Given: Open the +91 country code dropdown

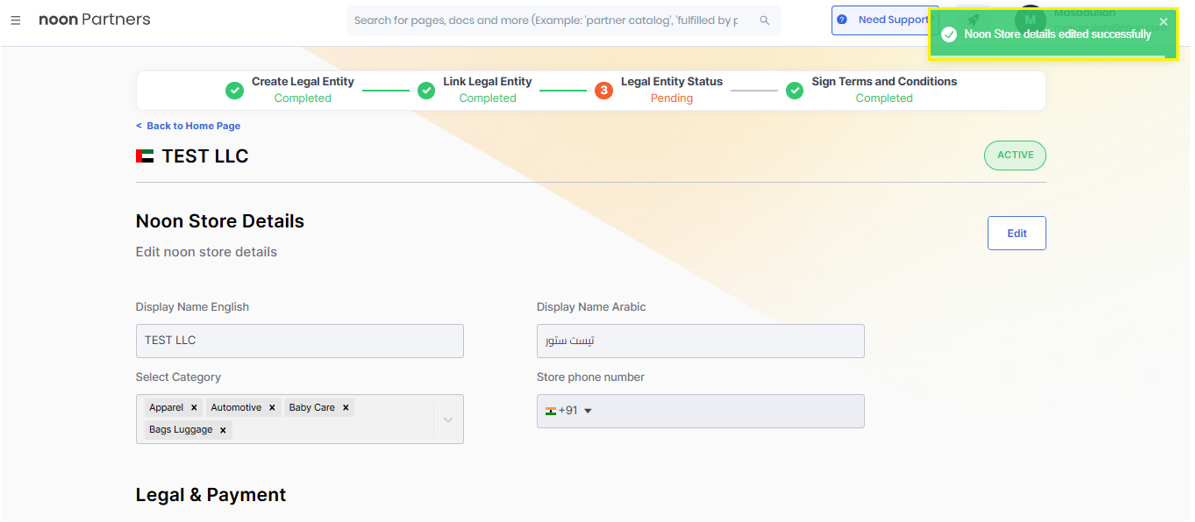Looking at the screenshot, I should click(x=588, y=411).
